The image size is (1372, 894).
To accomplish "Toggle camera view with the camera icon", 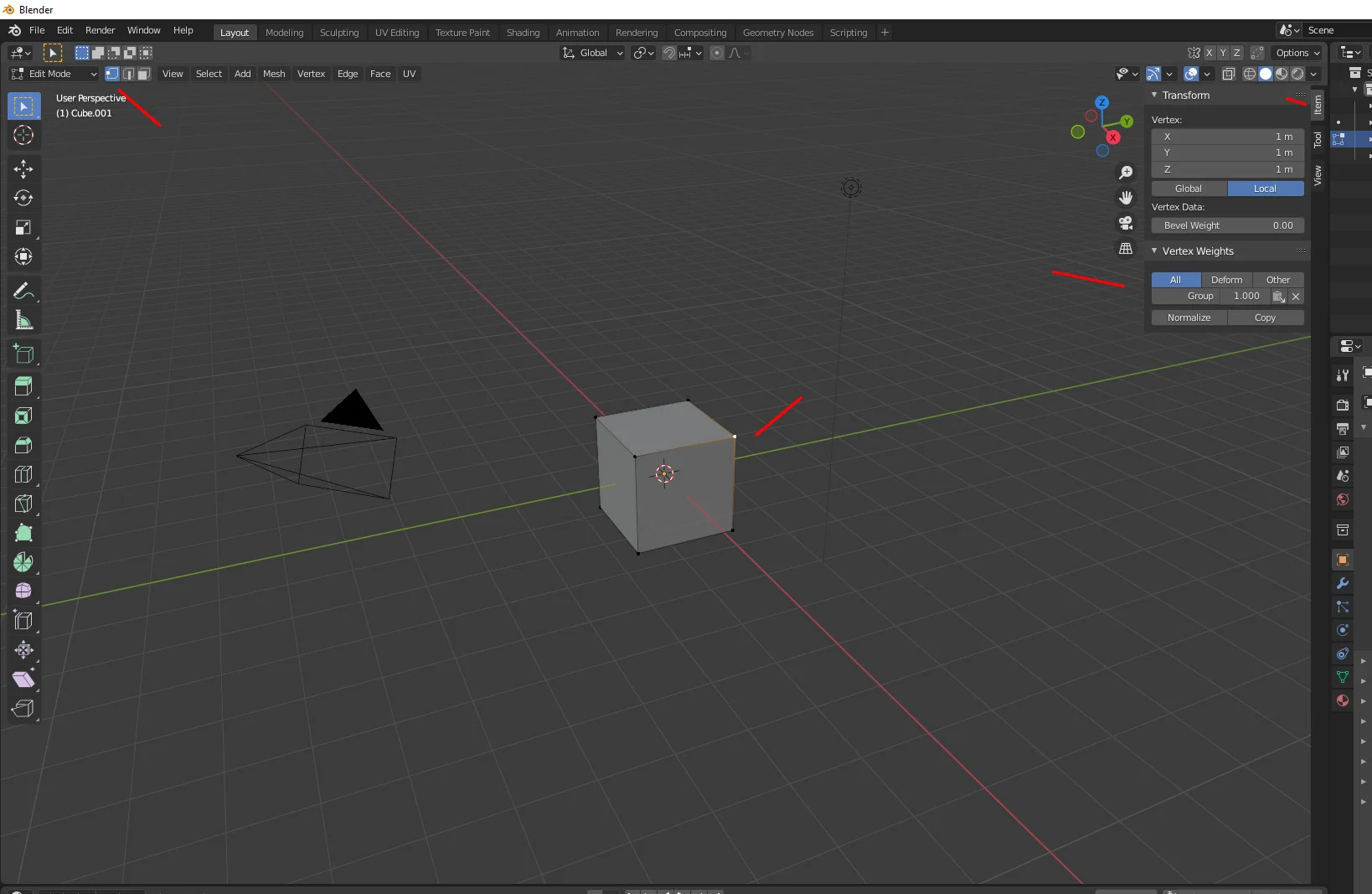I will 1126,223.
